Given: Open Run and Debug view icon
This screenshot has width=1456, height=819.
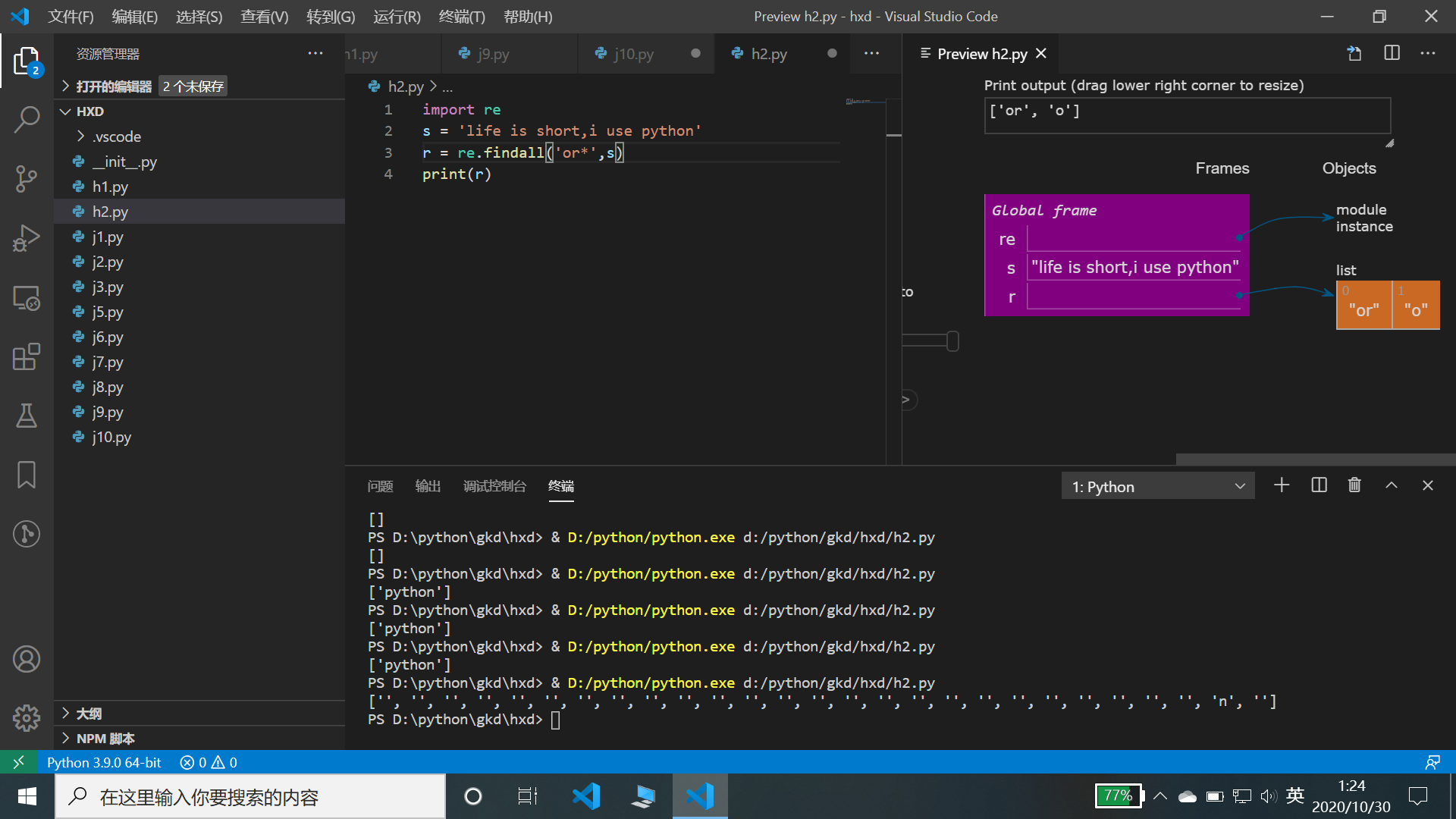Looking at the screenshot, I should coord(27,238).
